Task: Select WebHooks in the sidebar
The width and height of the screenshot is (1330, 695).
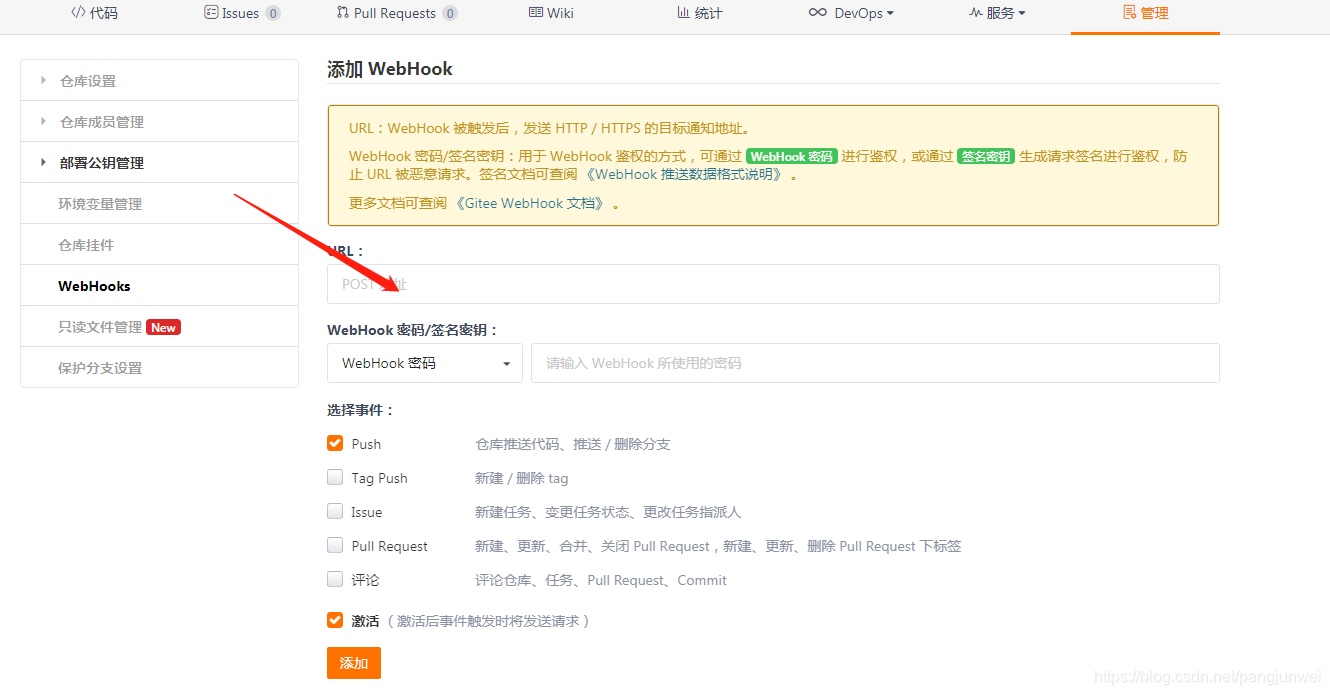Action: (160, 285)
